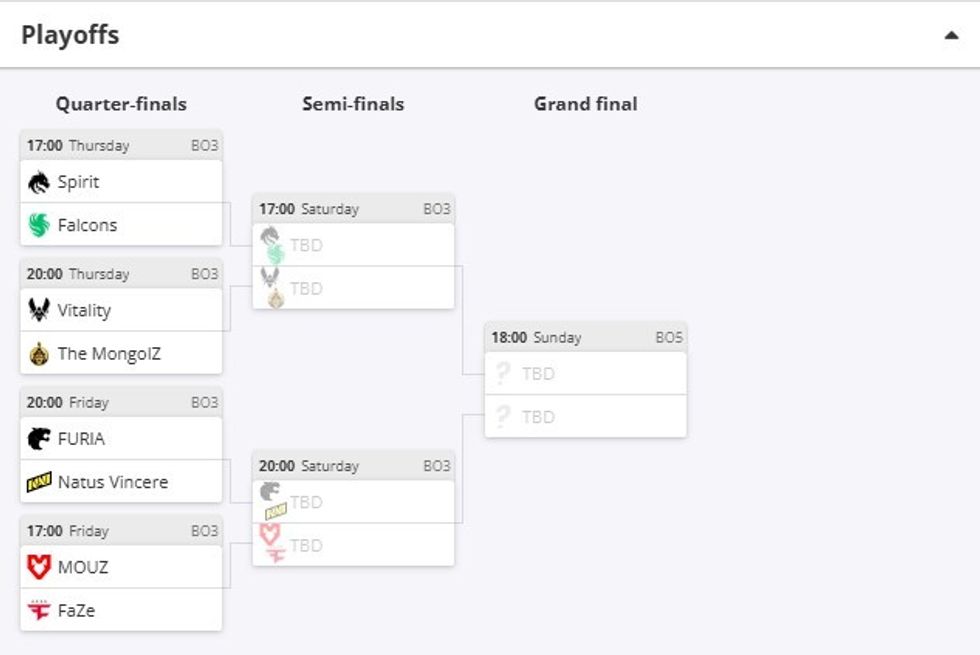This screenshot has width=980, height=655.
Task: Click the Natus Vincere logo icon
Action: tap(39, 482)
